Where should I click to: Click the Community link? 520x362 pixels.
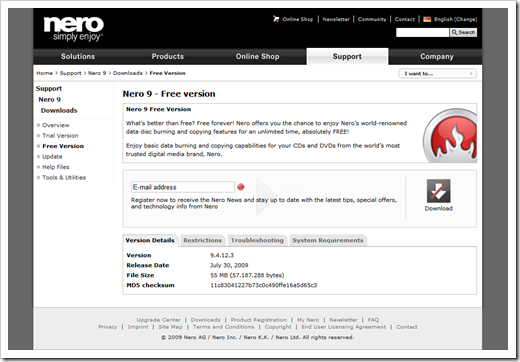pos(372,19)
